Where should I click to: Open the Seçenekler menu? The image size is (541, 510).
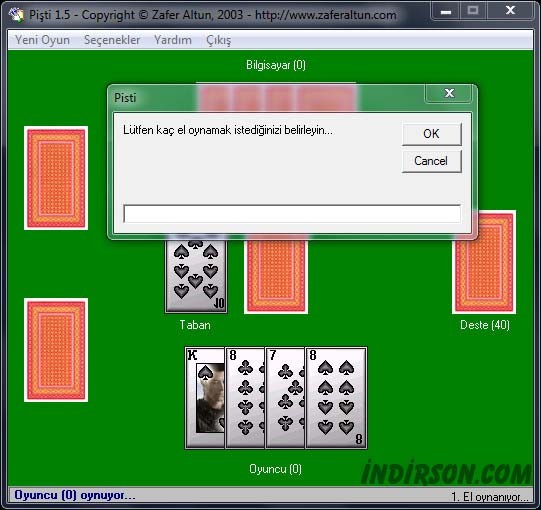pyautogui.click(x=112, y=40)
